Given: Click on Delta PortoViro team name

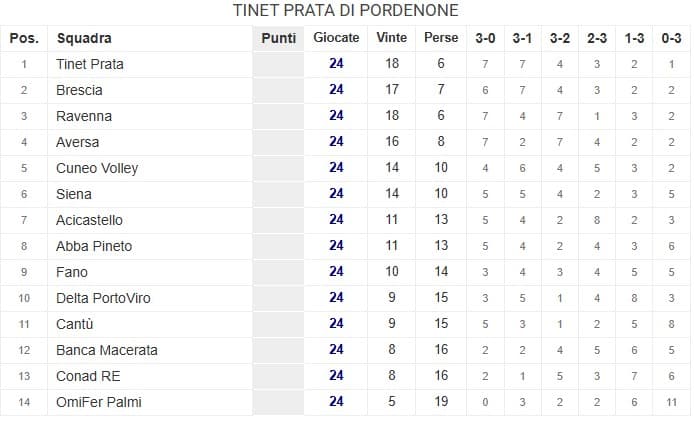Looking at the screenshot, I should (x=102, y=298).
